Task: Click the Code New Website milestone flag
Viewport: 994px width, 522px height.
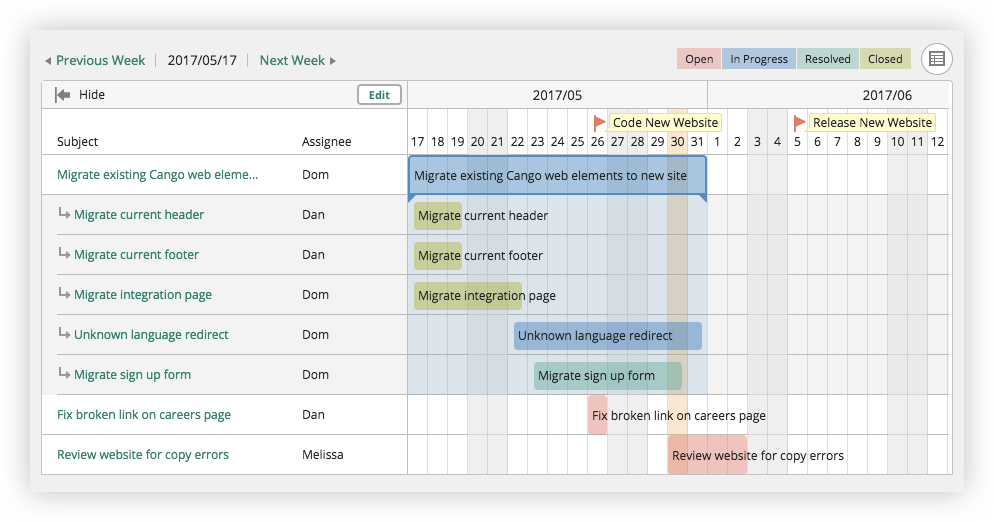Action: pyautogui.click(x=599, y=122)
